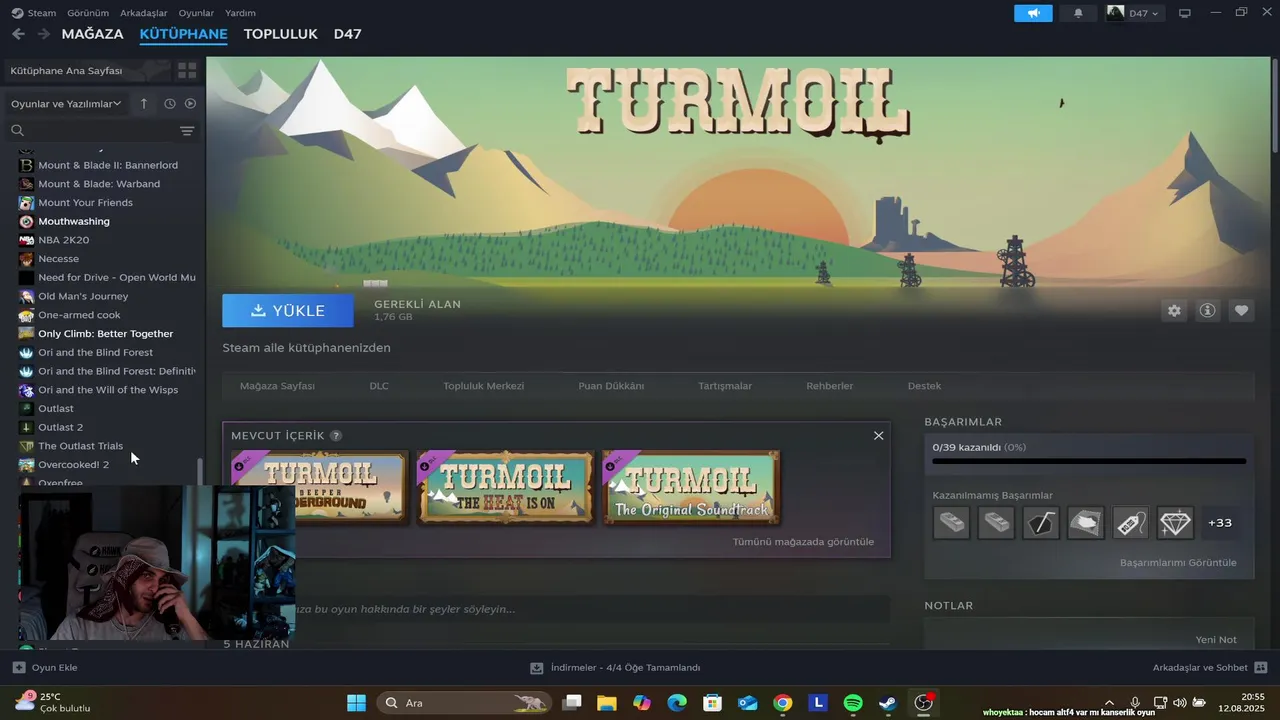Open Big Picture mode monitor icon
Viewport: 1280px width, 720px height.
(1185, 13)
